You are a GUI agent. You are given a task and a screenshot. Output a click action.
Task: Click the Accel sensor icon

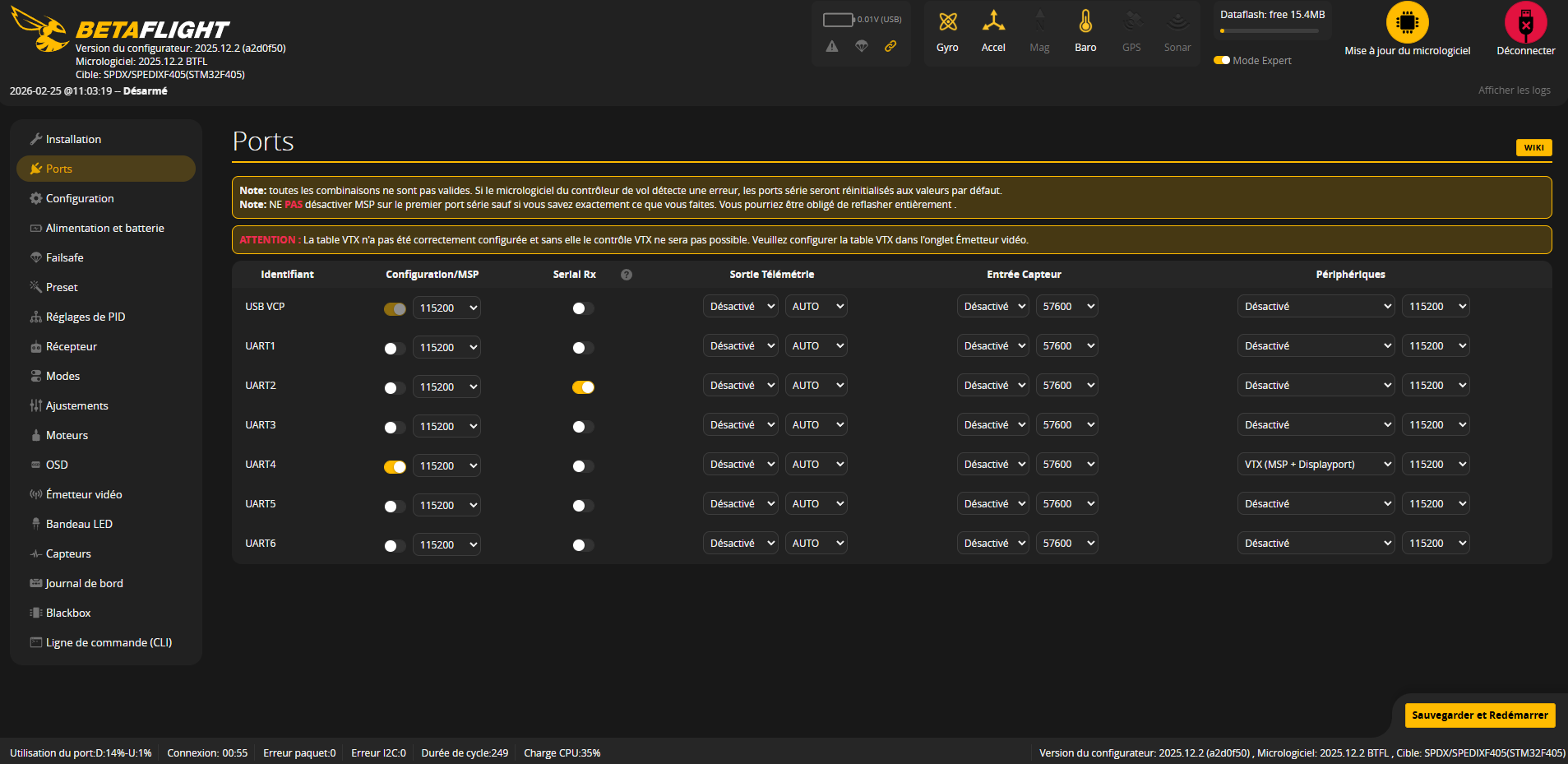[993, 23]
